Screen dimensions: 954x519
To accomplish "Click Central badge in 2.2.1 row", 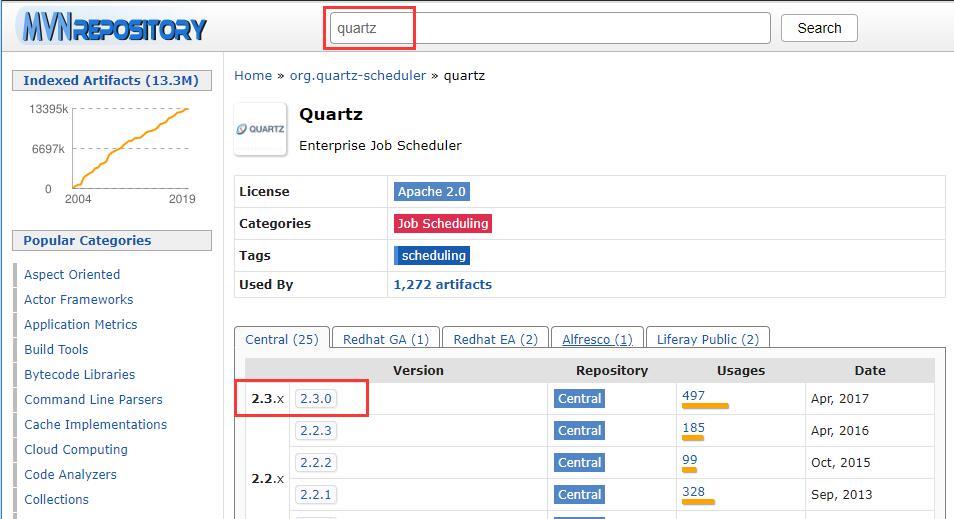I will [x=579, y=495].
